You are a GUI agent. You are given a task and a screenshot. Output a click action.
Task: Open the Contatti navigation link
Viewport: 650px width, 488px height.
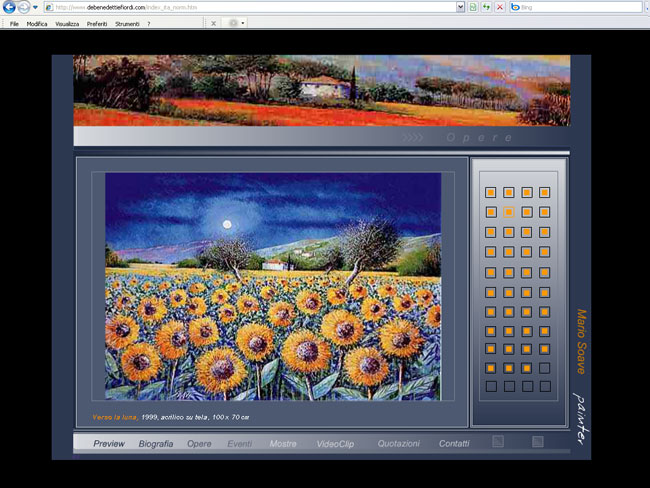454,444
